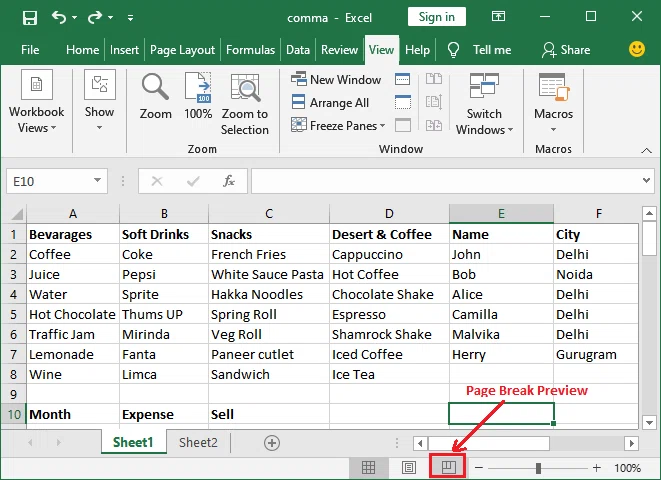Switch to the Insert ribbon tab
This screenshot has width=661, height=480.
click(x=124, y=50)
